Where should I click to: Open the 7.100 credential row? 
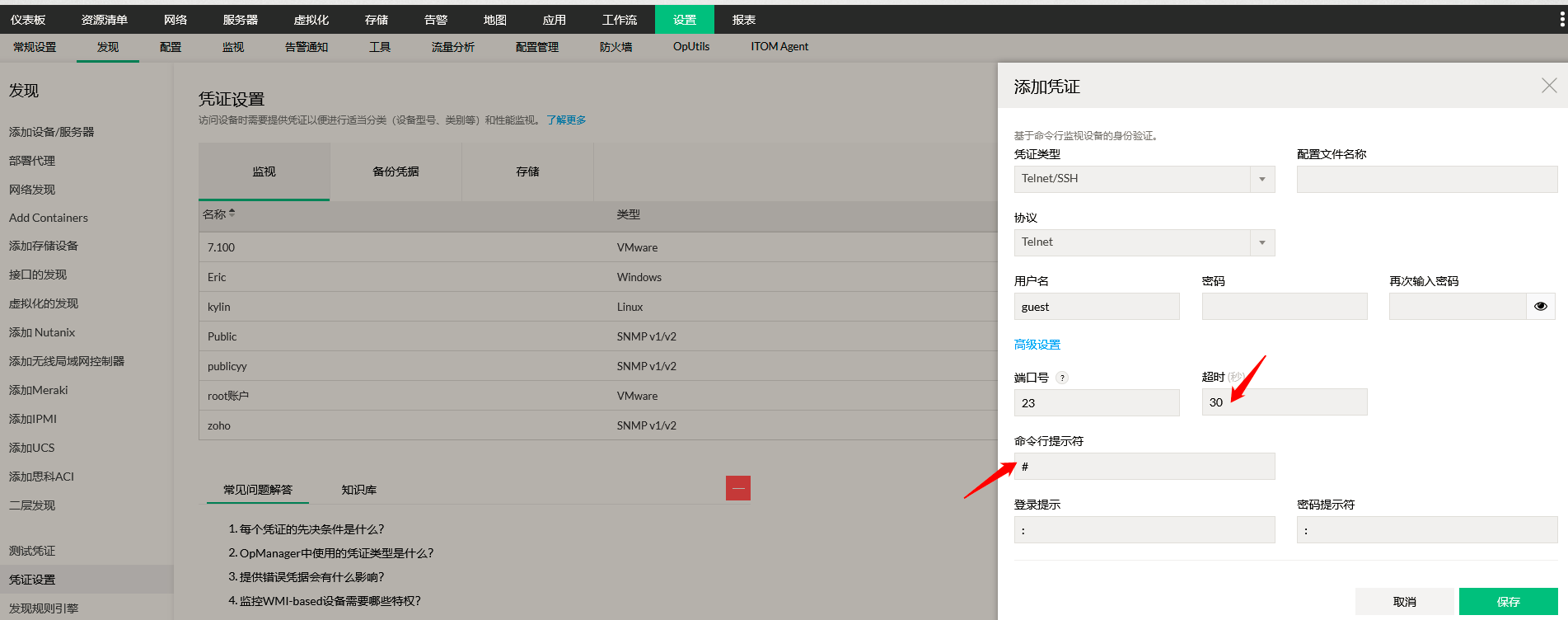point(598,247)
